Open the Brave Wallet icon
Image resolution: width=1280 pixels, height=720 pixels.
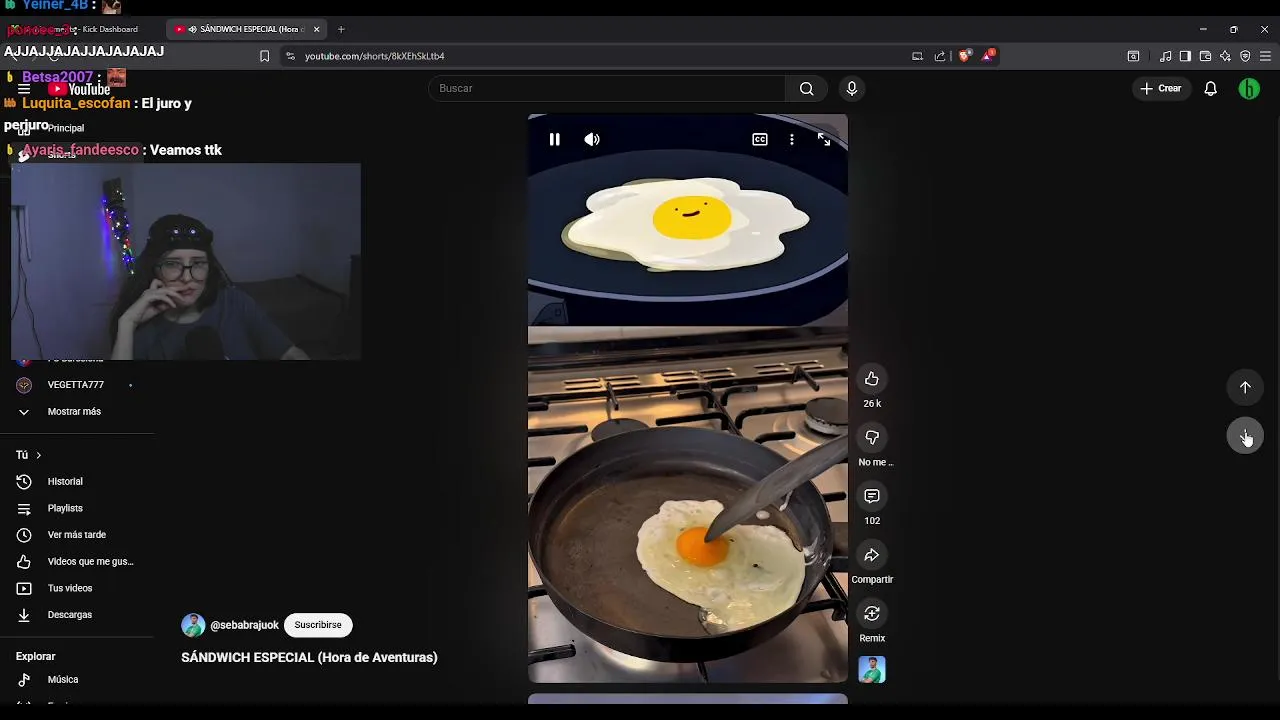tap(1205, 56)
